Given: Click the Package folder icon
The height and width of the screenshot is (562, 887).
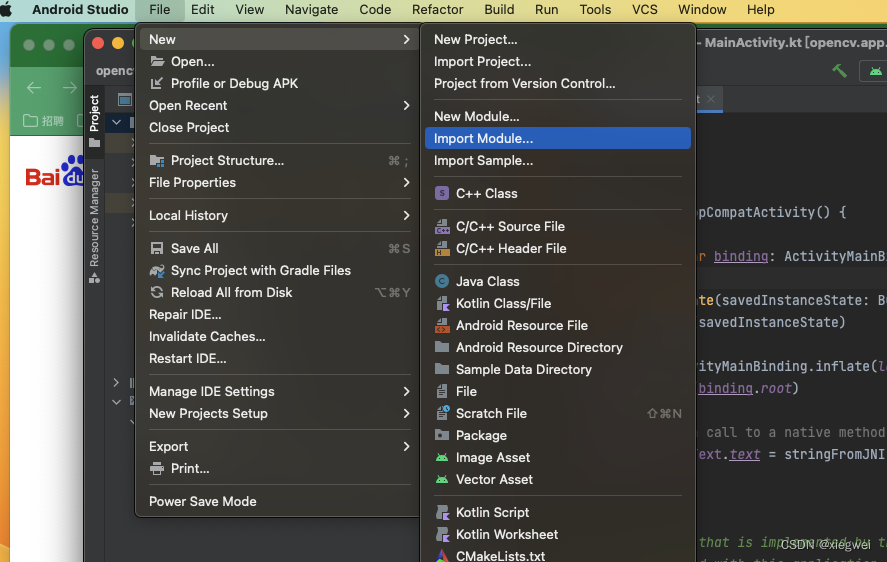Looking at the screenshot, I should pos(442,435).
